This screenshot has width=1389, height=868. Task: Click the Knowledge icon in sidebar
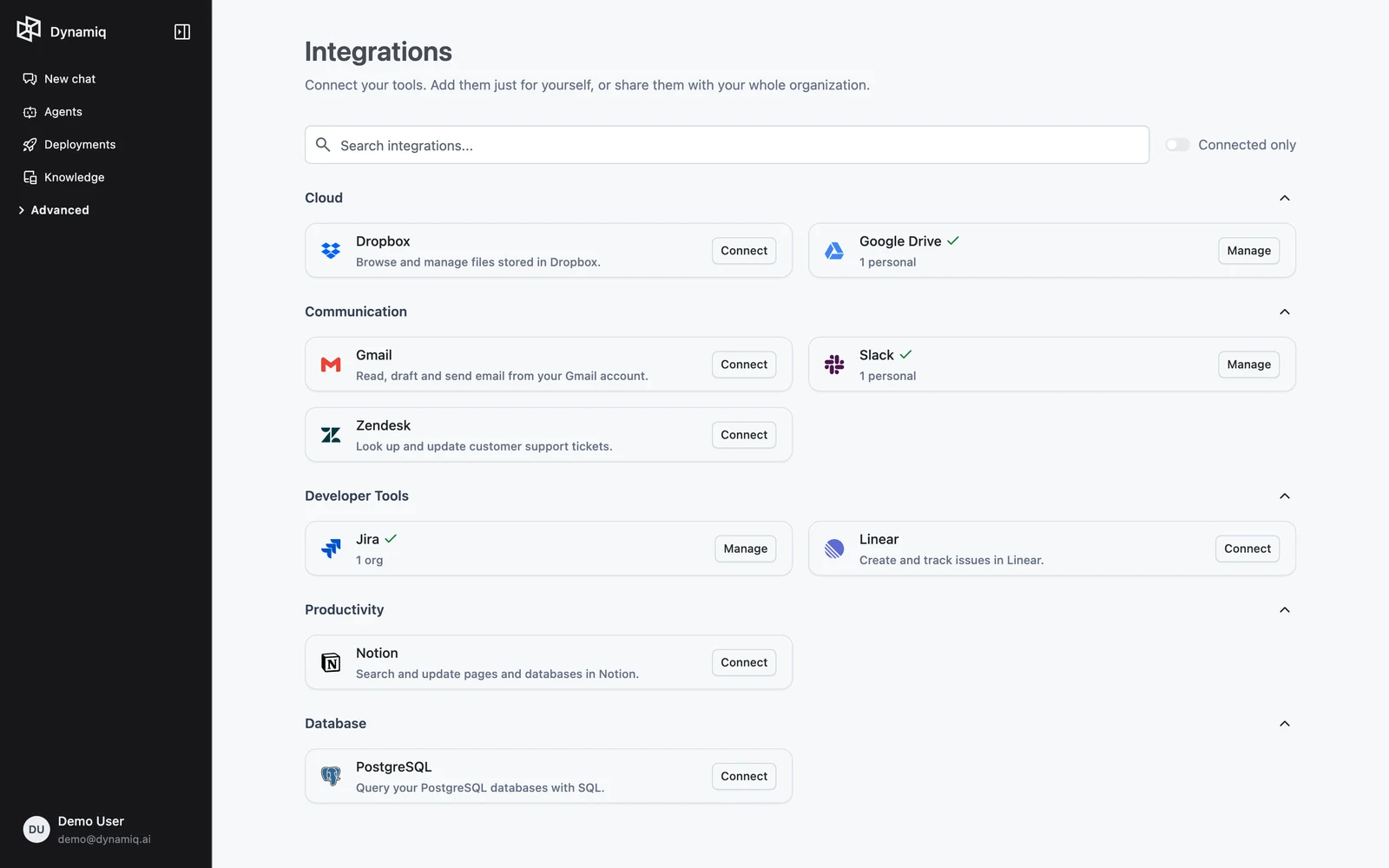(30, 178)
